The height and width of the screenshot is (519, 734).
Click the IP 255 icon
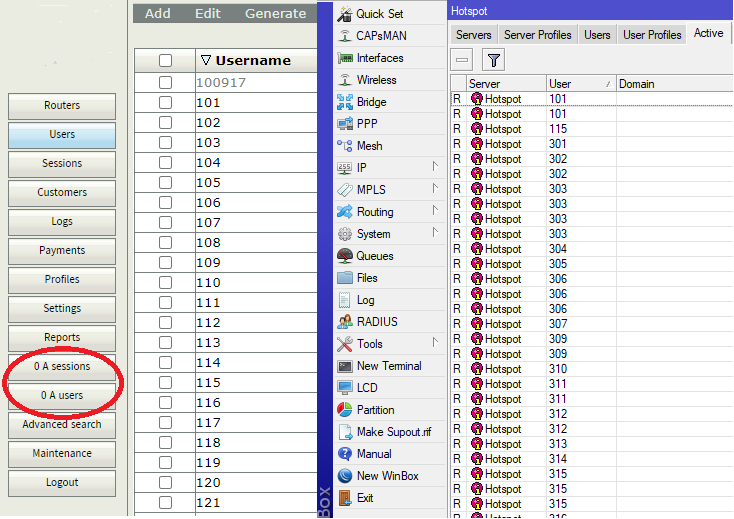pyautogui.click(x=345, y=168)
